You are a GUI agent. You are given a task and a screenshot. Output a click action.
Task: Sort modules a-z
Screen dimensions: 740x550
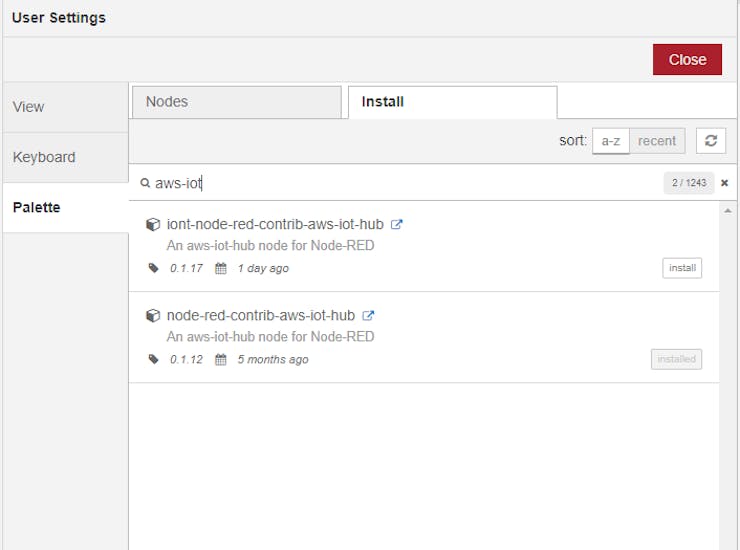[x=611, y=141]
